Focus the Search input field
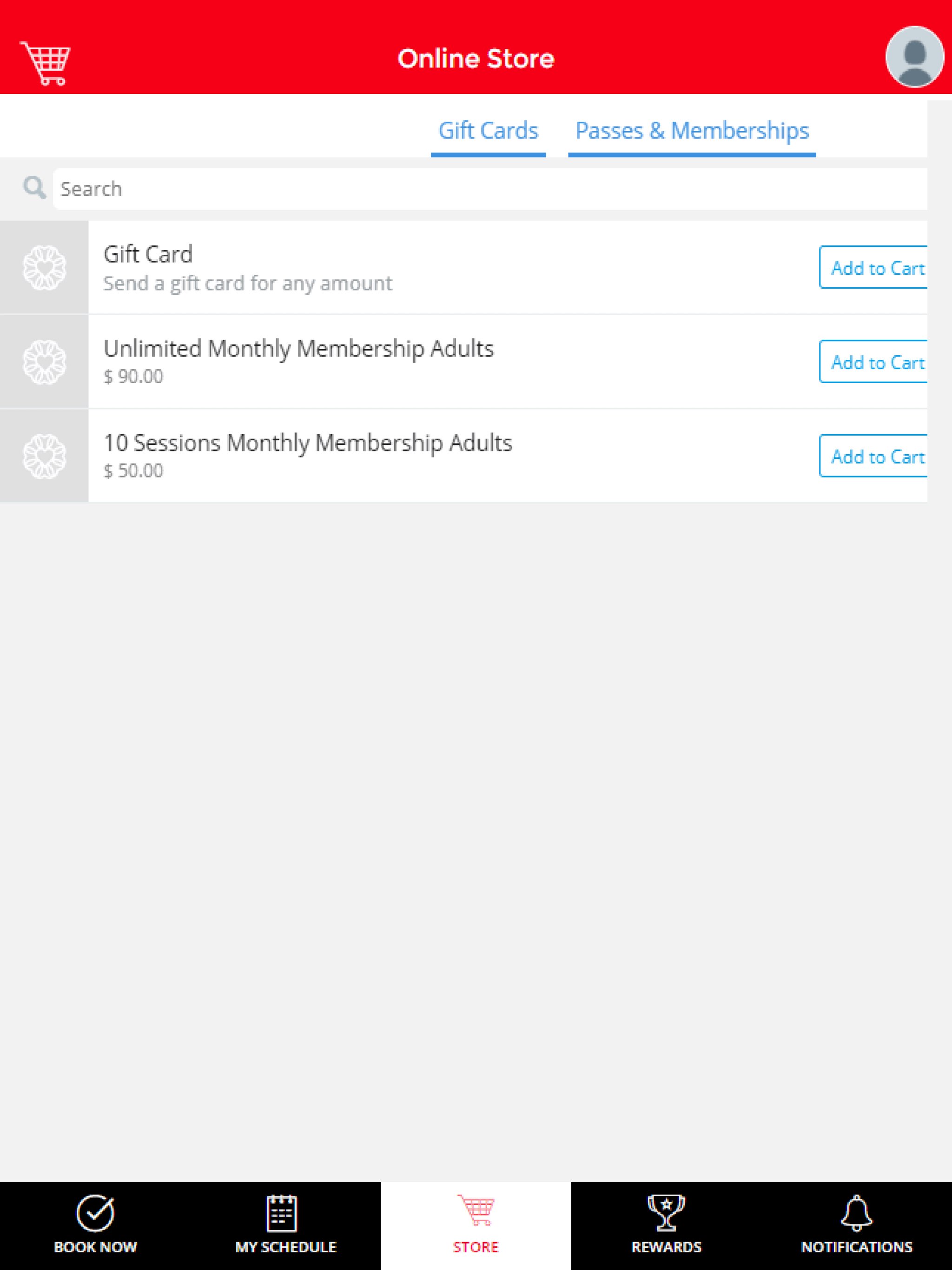Image resolution: width=952 pixels, height=1270 pixels. (x=490, y=189)
